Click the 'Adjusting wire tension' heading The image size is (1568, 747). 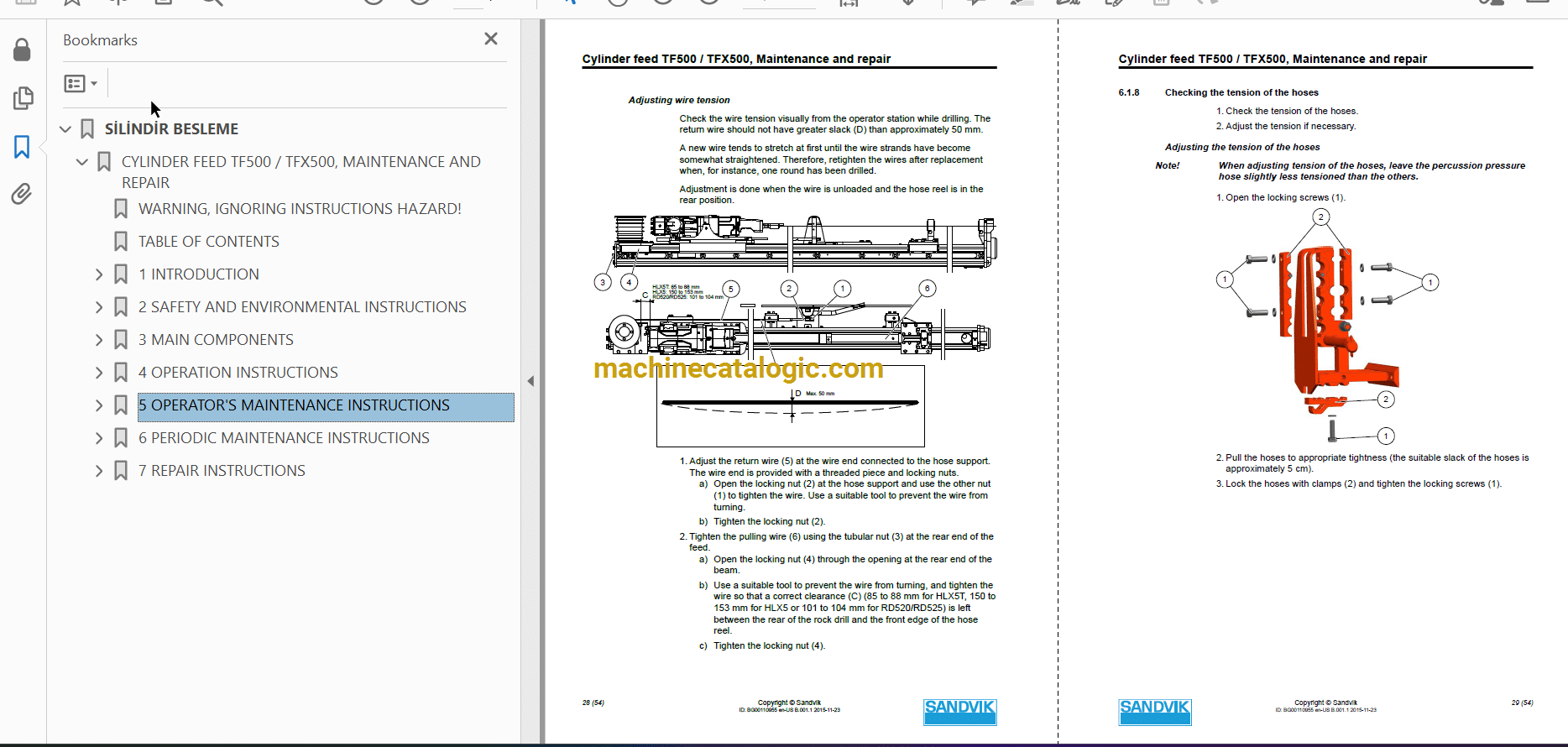(679, 100)
